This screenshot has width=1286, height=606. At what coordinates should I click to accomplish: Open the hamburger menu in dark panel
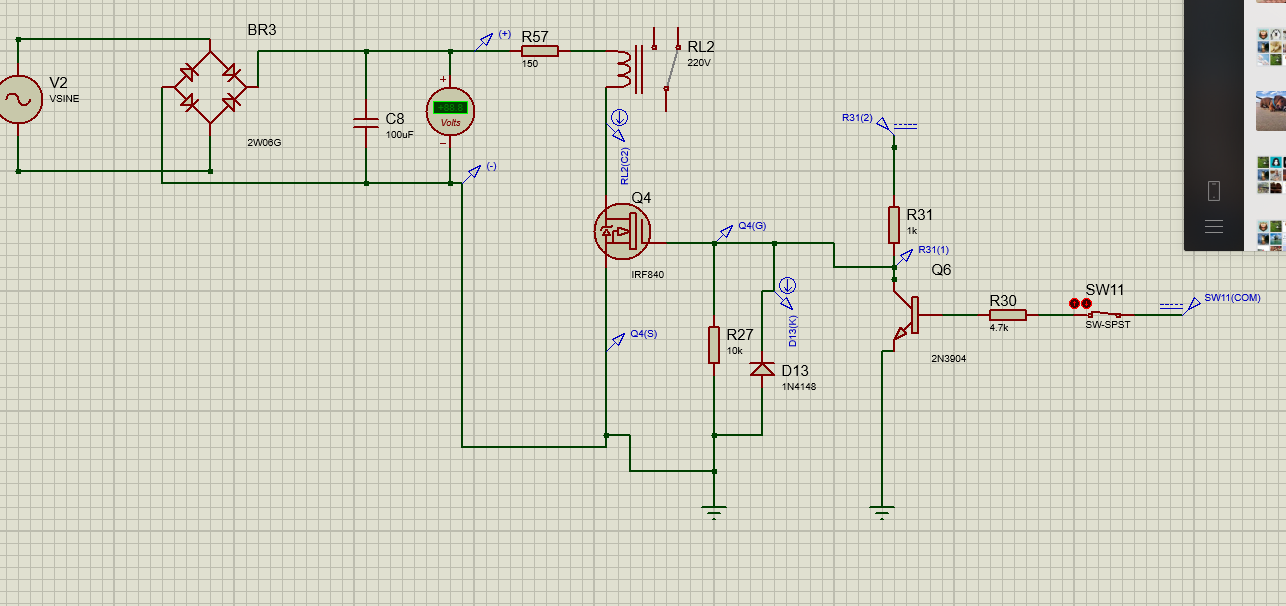click(1214, 227)
